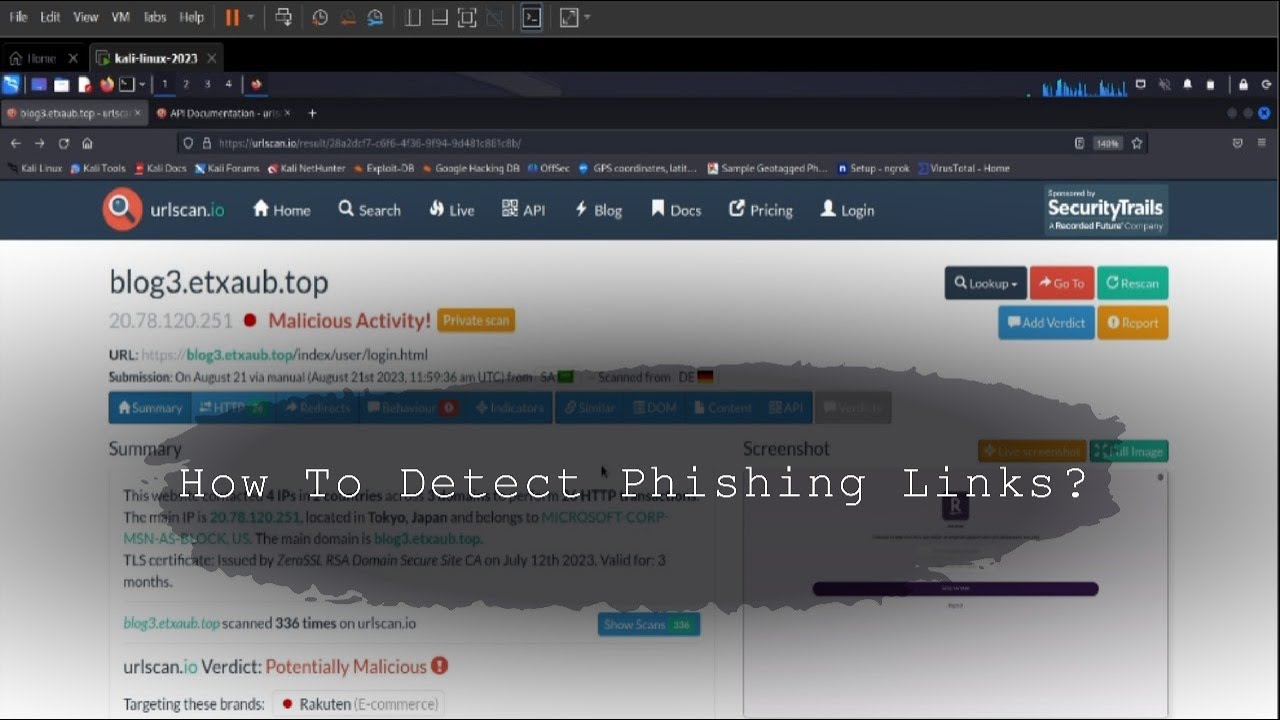Open urlscan Docs page
Screen dimensions: 1280x720
click(x=676, y=209)
